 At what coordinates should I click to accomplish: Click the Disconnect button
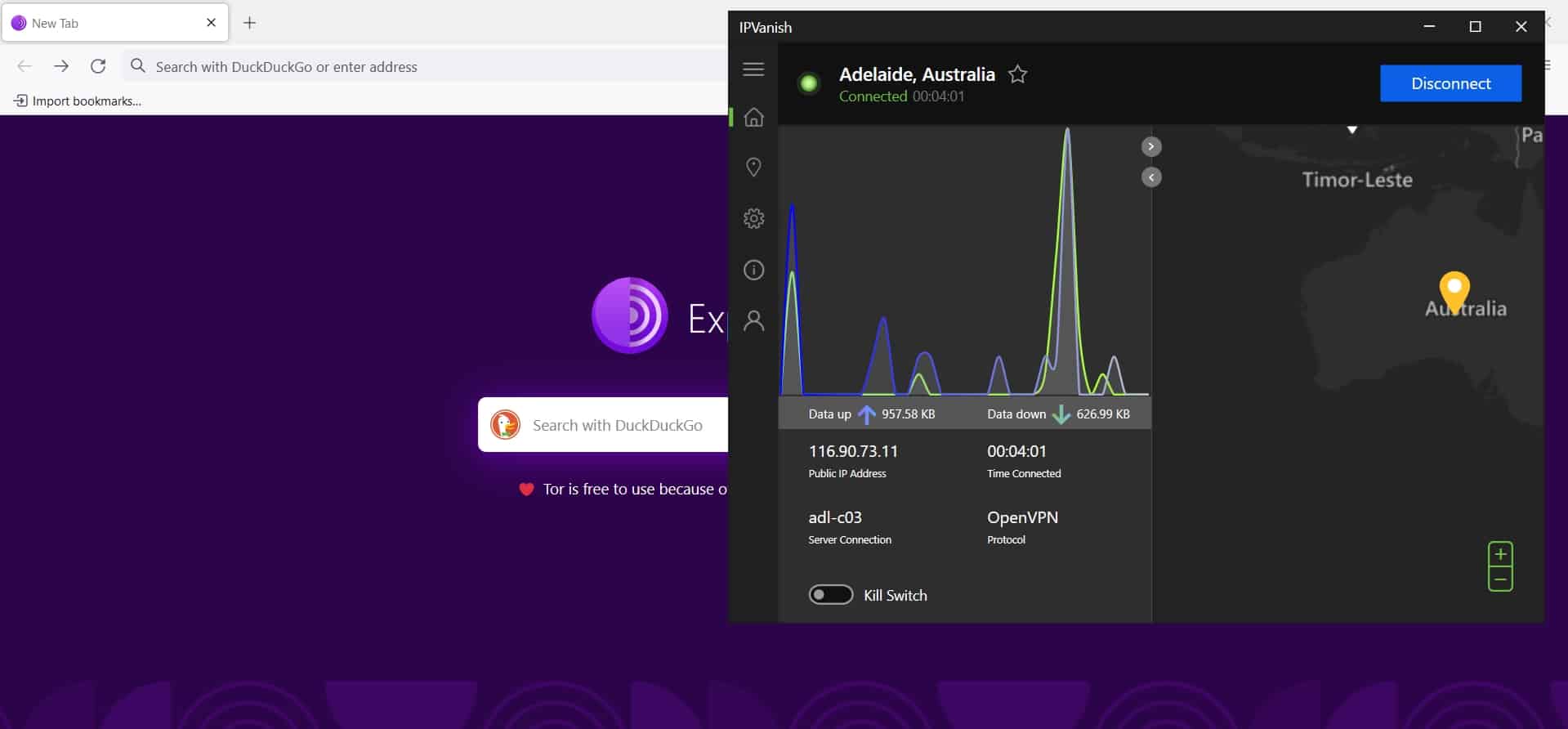pos(1450,83)
